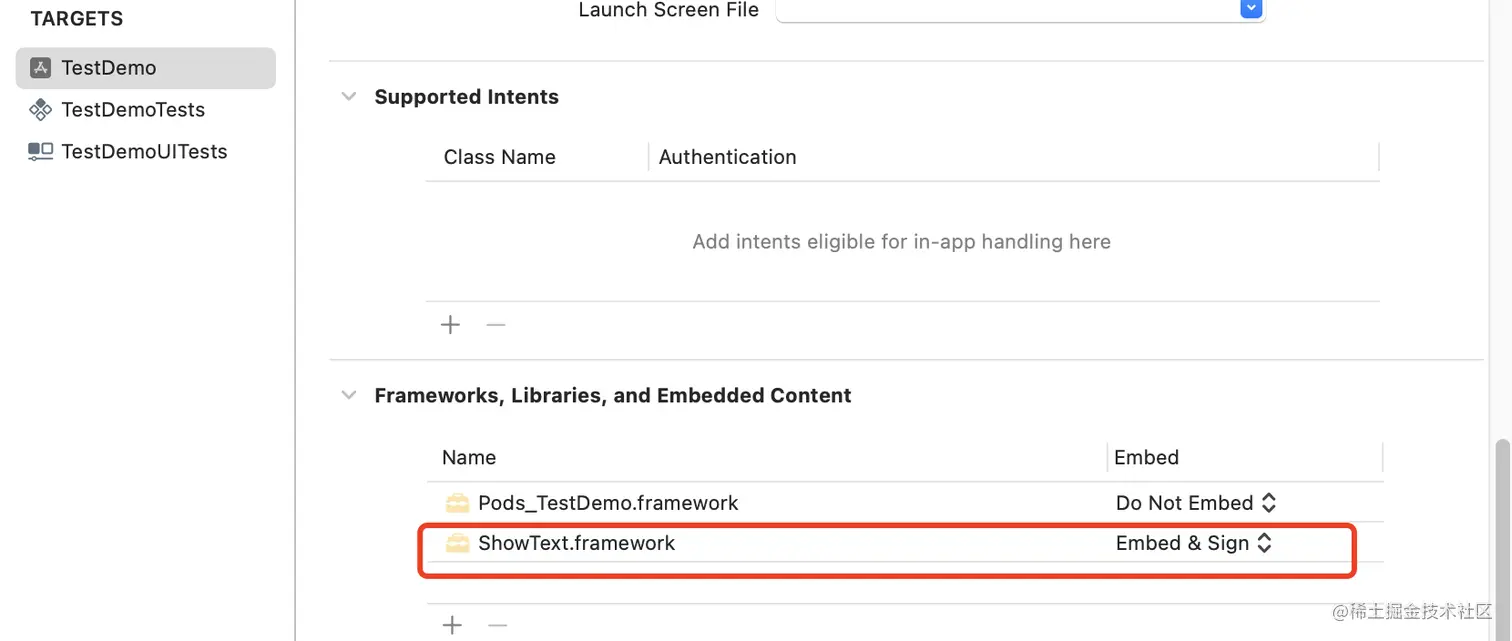Select the Pods_TestDemo.framework row
The image size is (1512, 641).
pyautogui.click(x=904, y=502)
